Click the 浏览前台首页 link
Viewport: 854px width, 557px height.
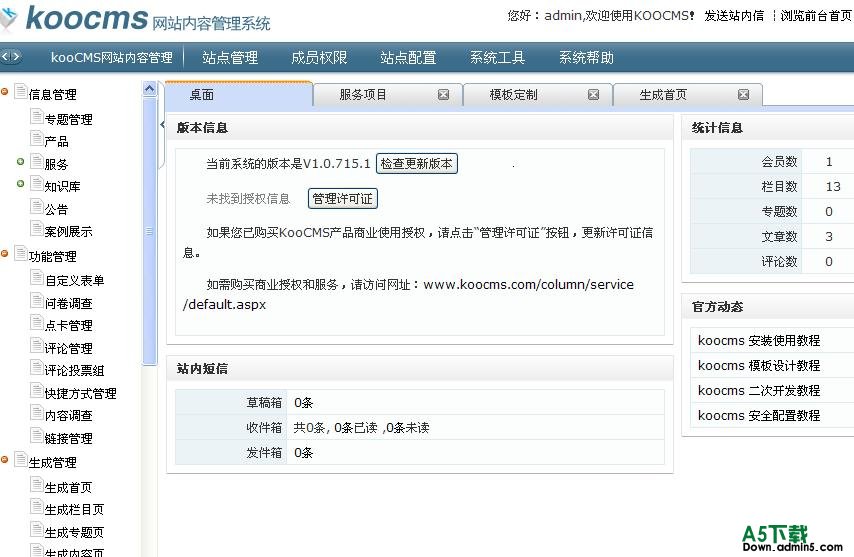point(816,15)
